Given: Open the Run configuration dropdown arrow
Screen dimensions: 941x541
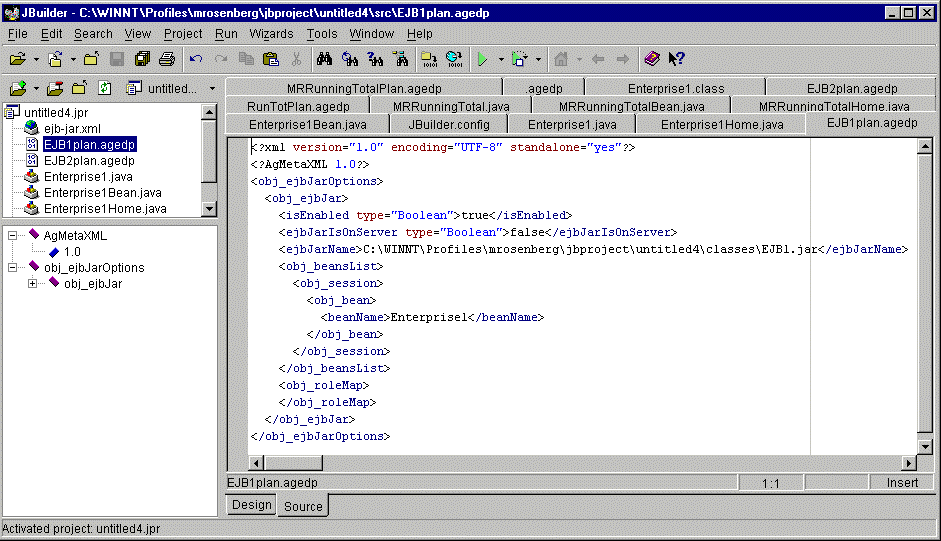Looking at the screenshot, I should (501, 59).
